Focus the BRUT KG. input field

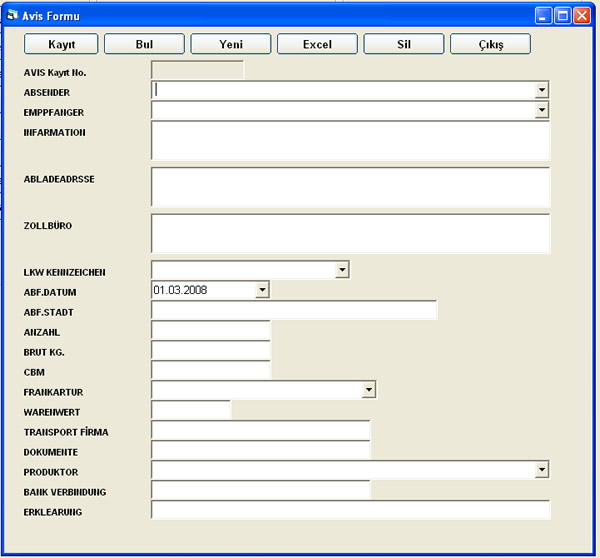tap(211, 350)
